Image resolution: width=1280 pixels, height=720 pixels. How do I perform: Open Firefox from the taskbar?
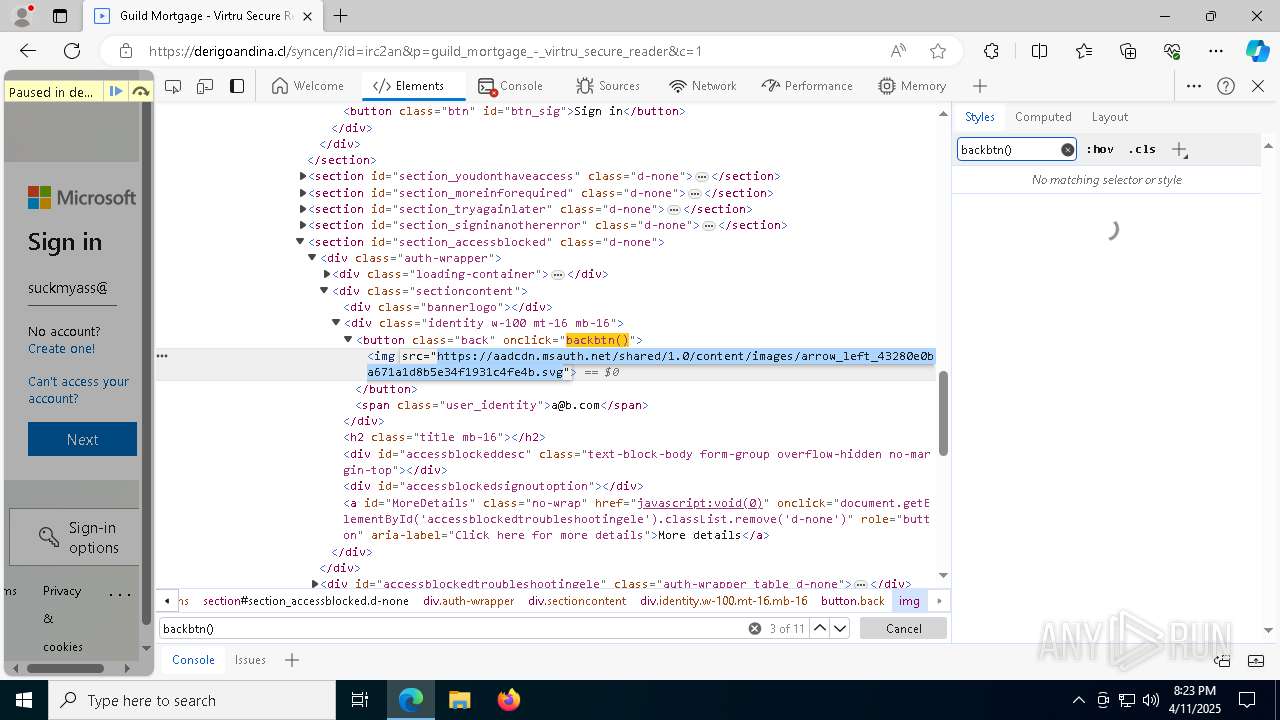coord(508,700)
